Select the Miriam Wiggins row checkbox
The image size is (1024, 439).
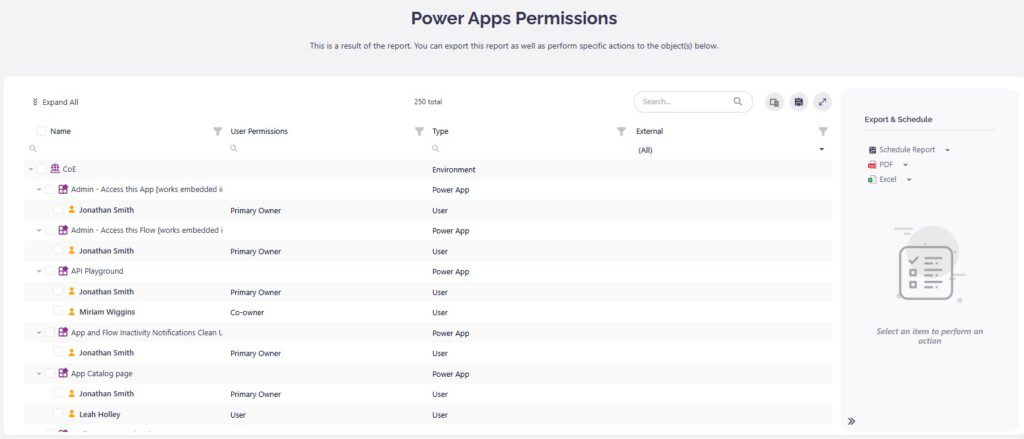(58, 312)
